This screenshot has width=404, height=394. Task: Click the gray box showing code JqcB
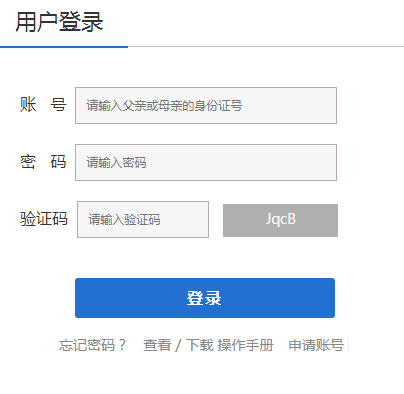(280, 220)
